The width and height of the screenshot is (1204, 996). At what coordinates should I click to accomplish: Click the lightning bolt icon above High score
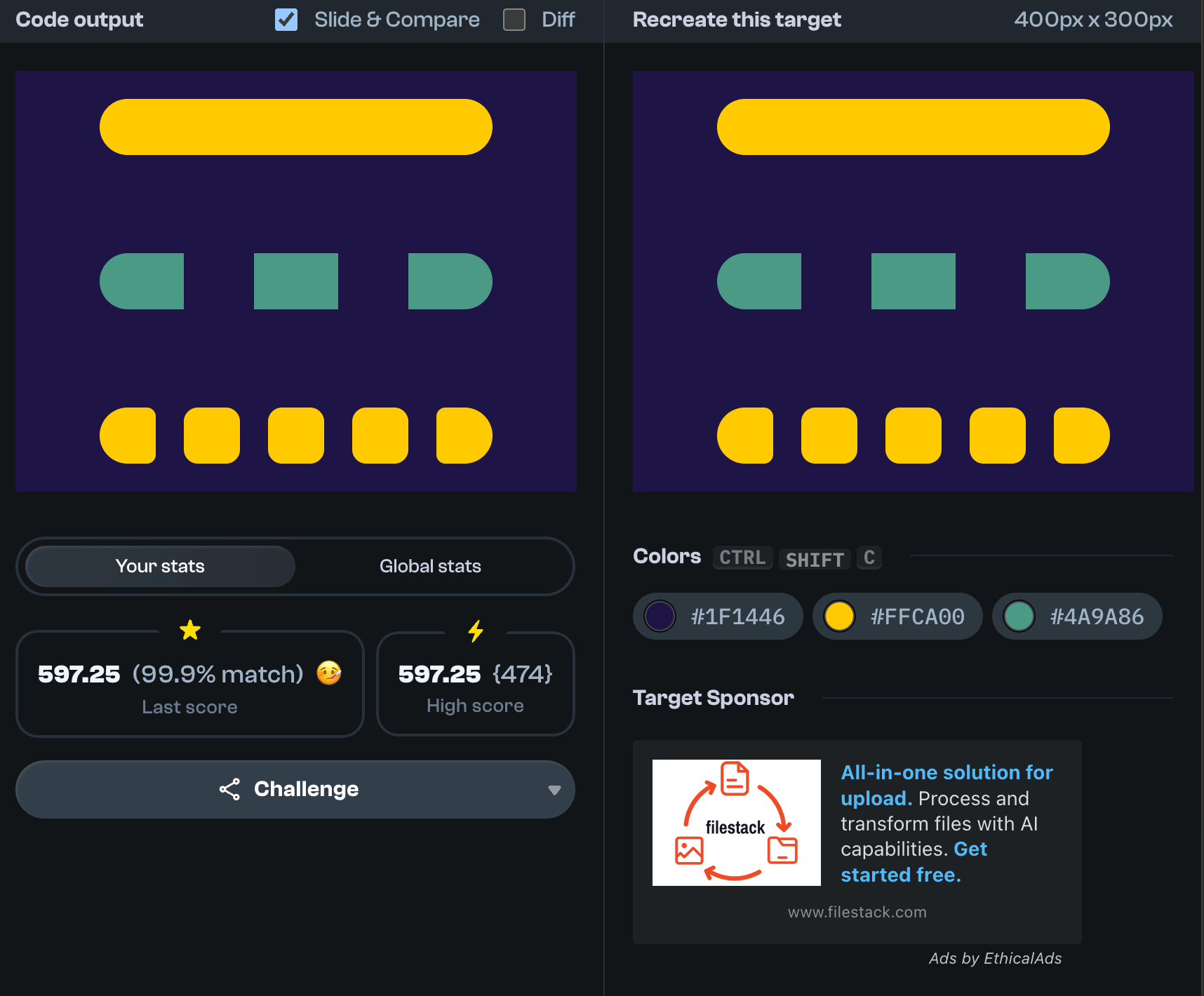point(476,631)
